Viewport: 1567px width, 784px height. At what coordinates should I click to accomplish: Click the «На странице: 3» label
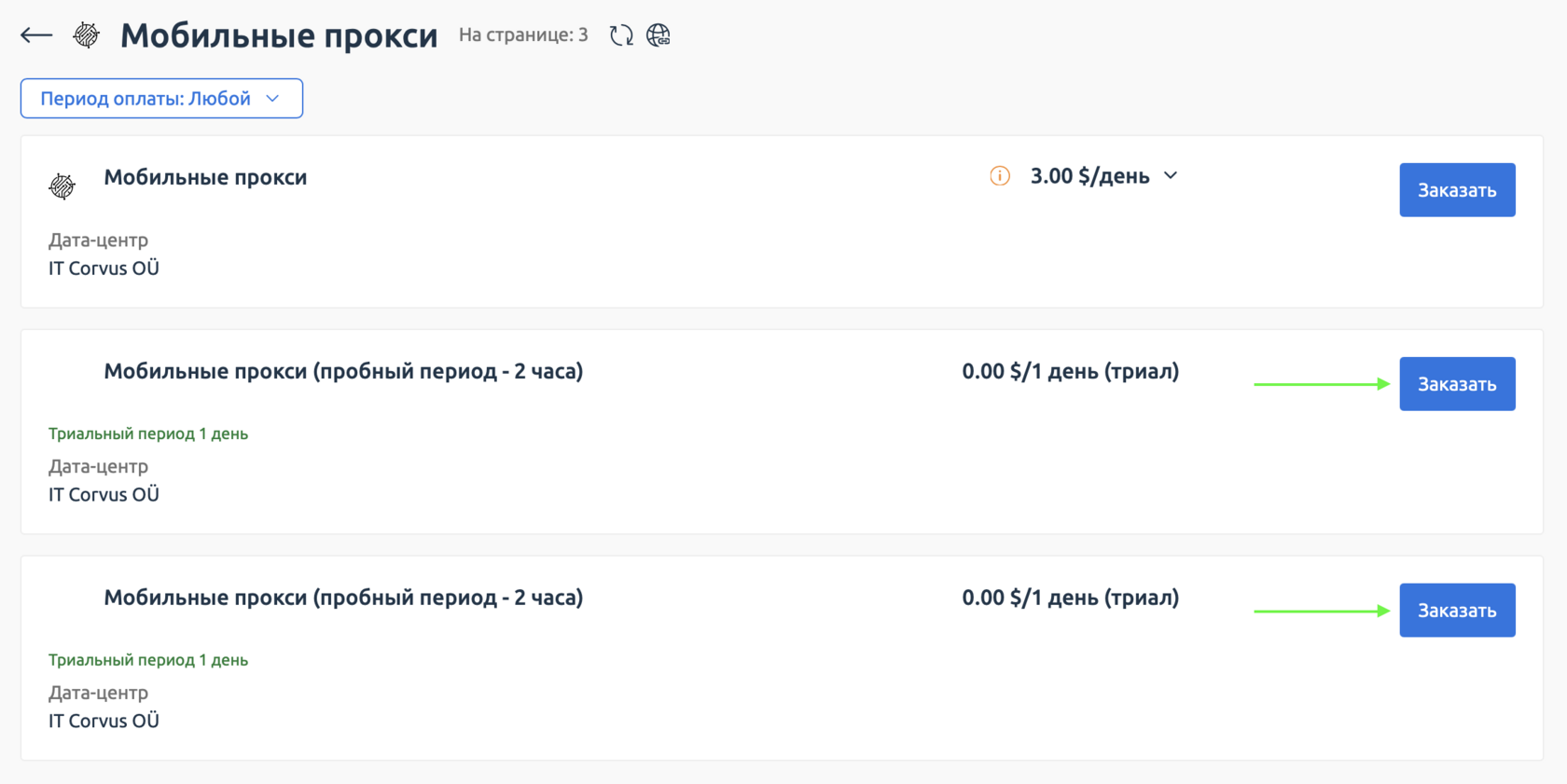522,34
